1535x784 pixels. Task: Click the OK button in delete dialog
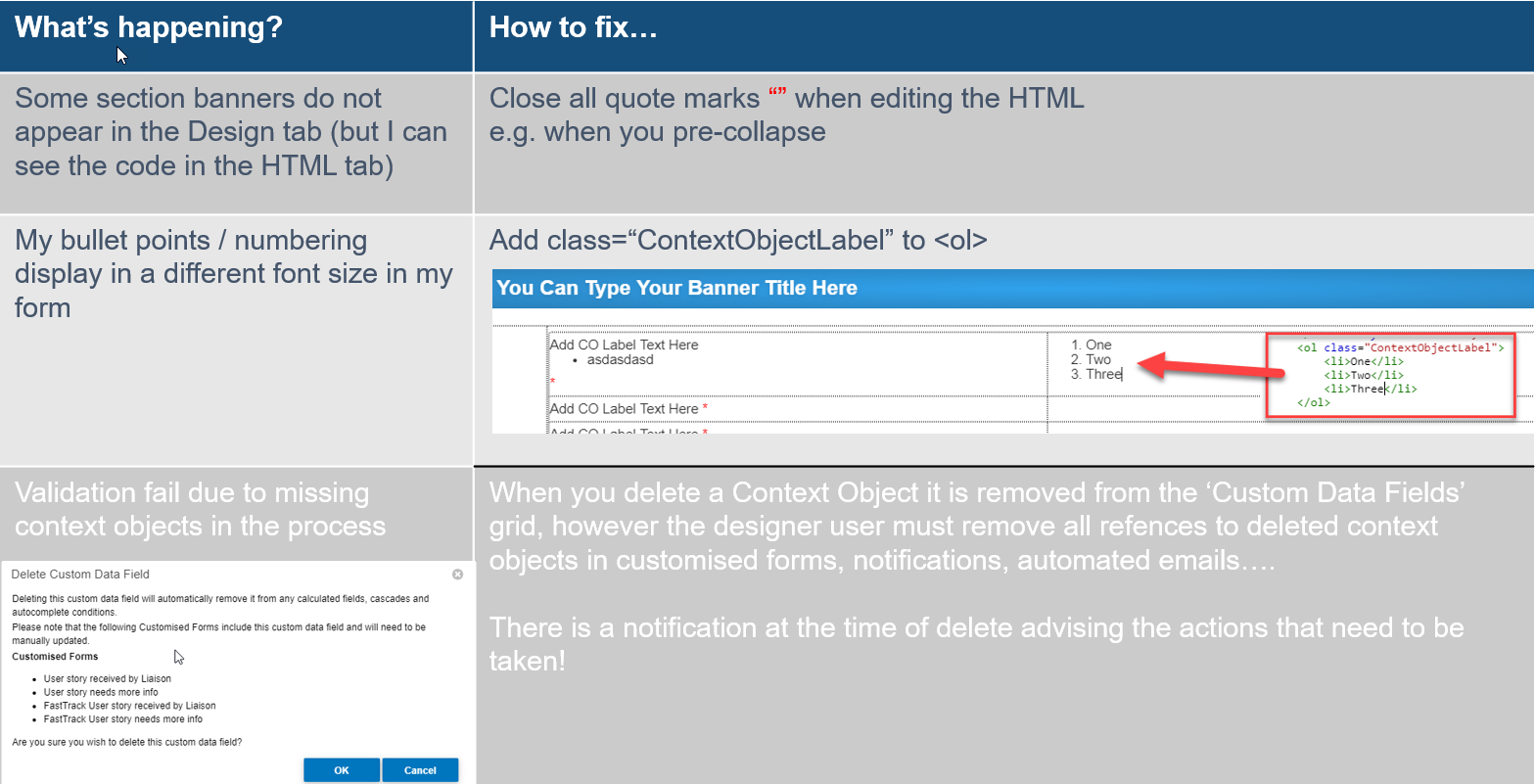pyautogui.click(x=341, y=770)
